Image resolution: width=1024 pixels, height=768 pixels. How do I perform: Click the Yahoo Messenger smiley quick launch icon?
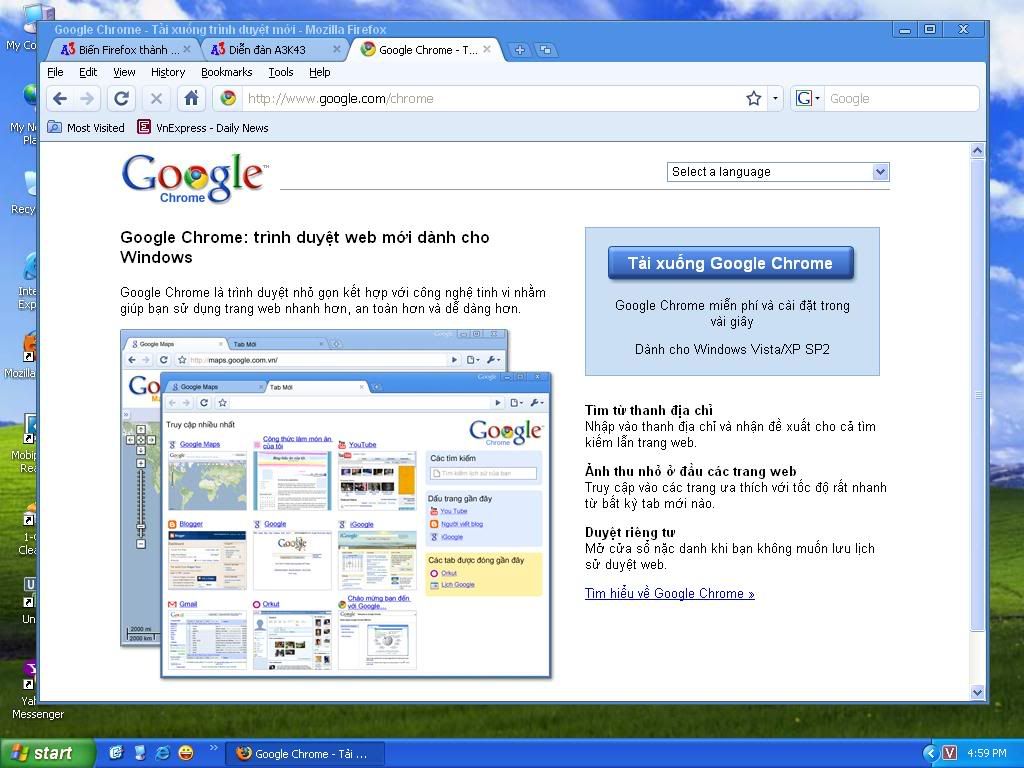[x=186, y=753]
